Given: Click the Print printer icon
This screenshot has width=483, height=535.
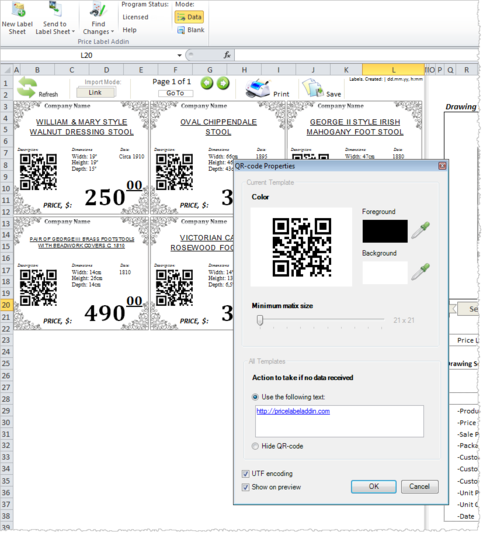Looking at the screenshot, I should 258,88.
